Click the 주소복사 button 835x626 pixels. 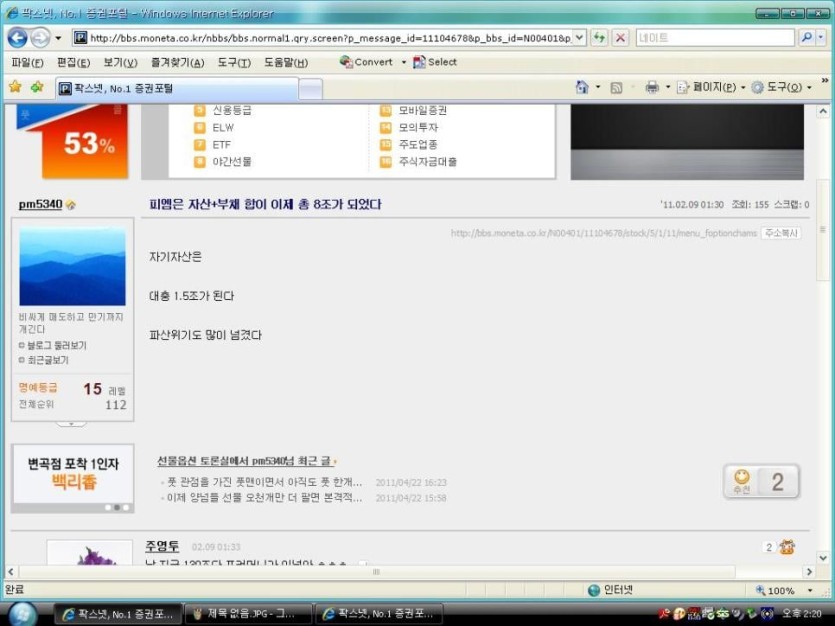780,233
